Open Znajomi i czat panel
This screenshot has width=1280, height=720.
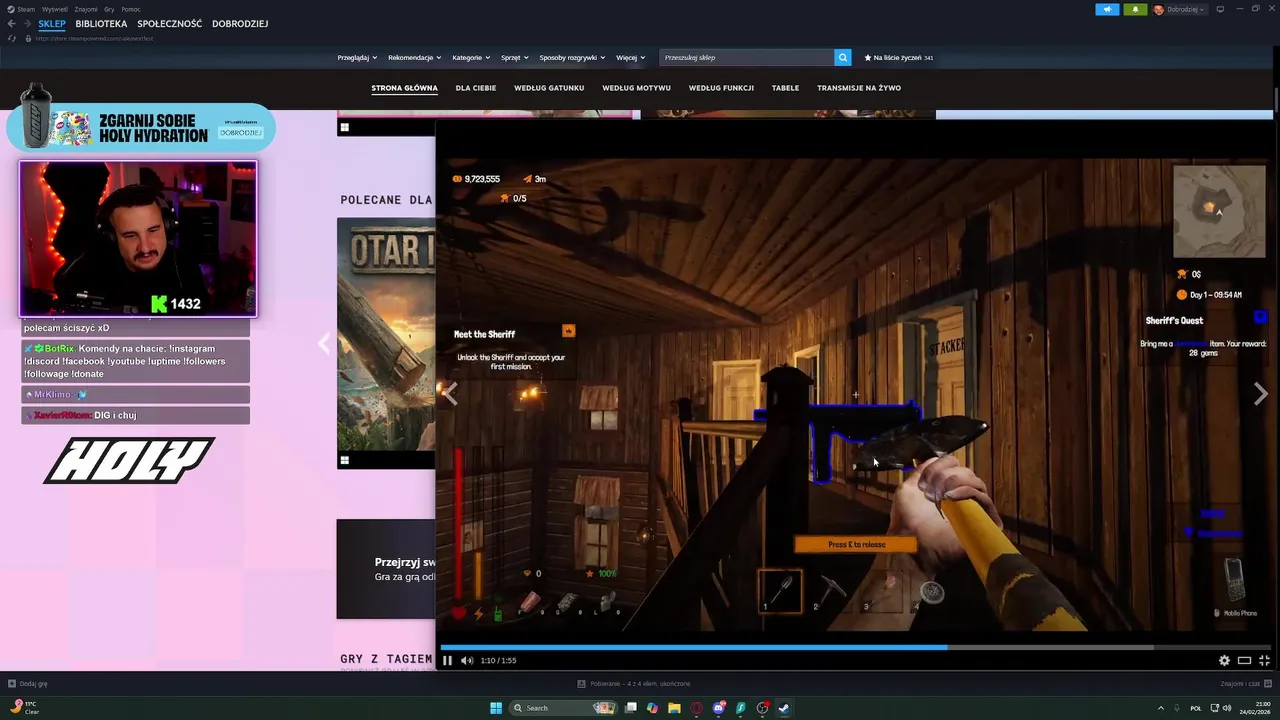click(1246, 684)
